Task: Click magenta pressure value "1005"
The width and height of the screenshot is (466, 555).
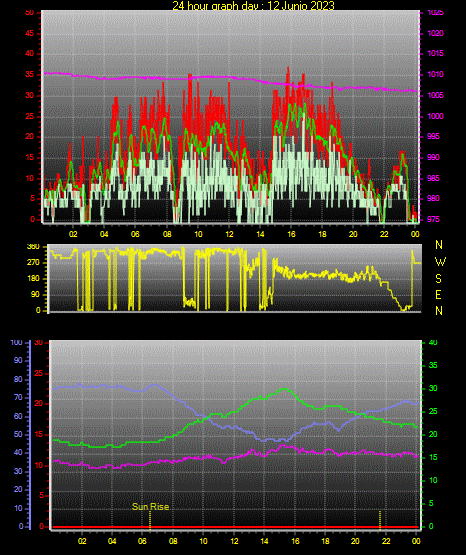Action: coord(436,95)
